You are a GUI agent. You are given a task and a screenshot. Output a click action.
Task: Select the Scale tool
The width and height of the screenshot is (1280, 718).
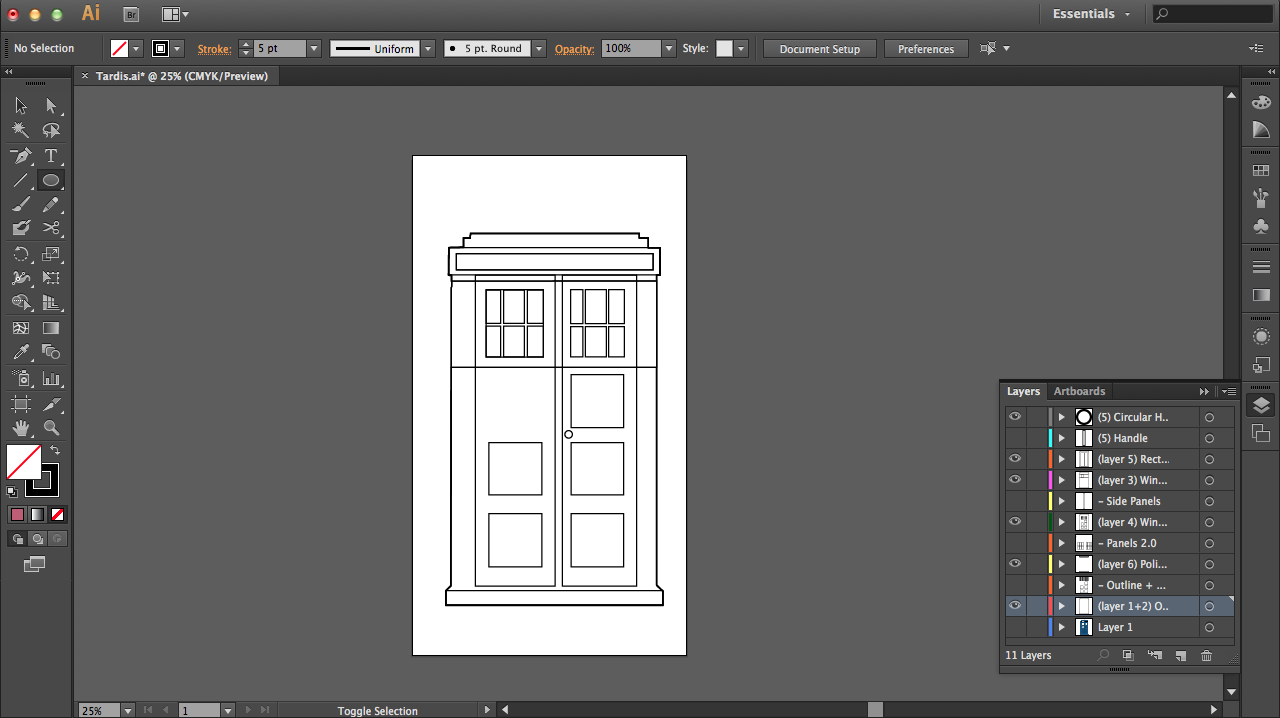(51, 254)
